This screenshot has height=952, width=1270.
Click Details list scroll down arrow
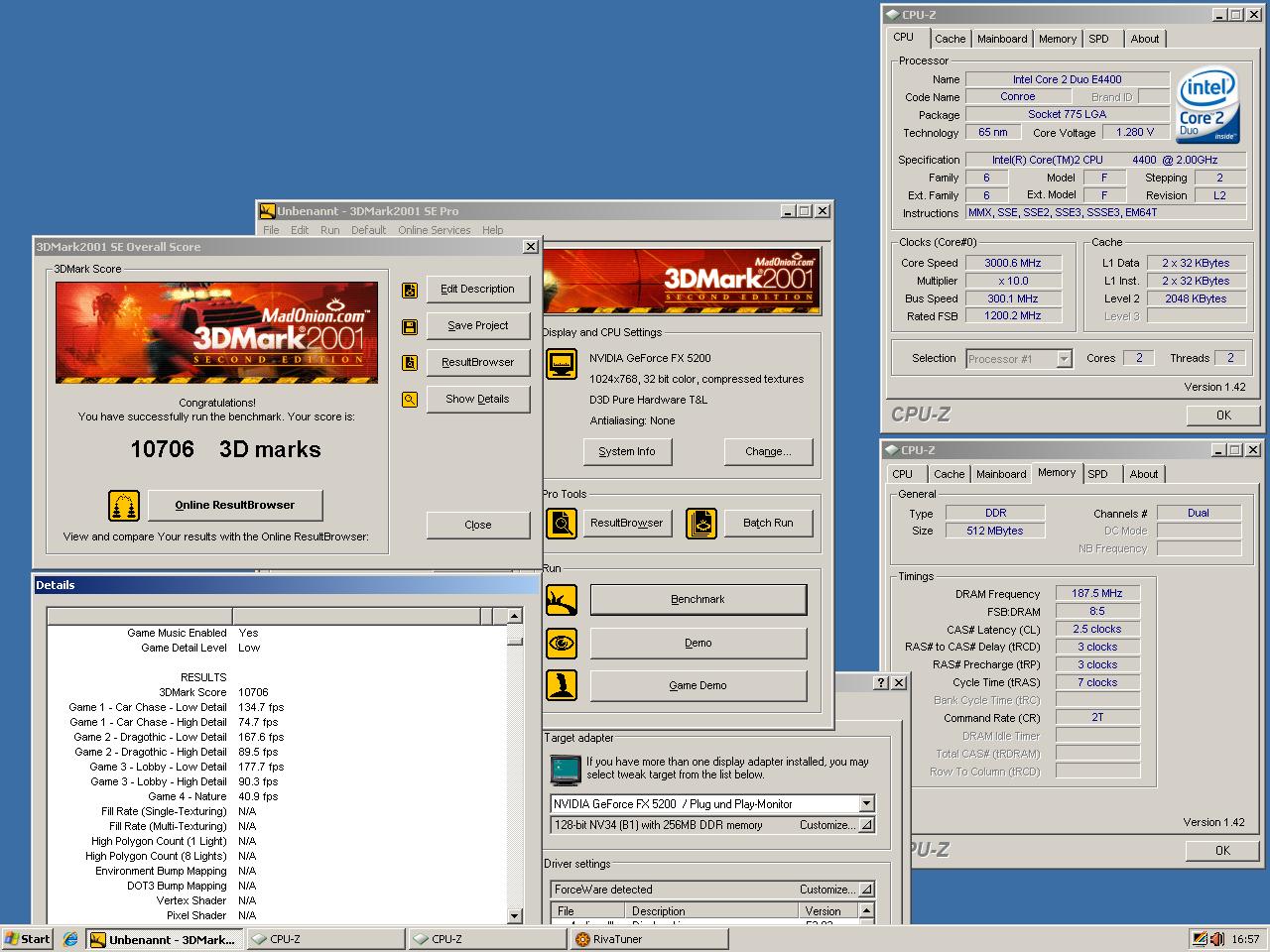tap(514, 916)
